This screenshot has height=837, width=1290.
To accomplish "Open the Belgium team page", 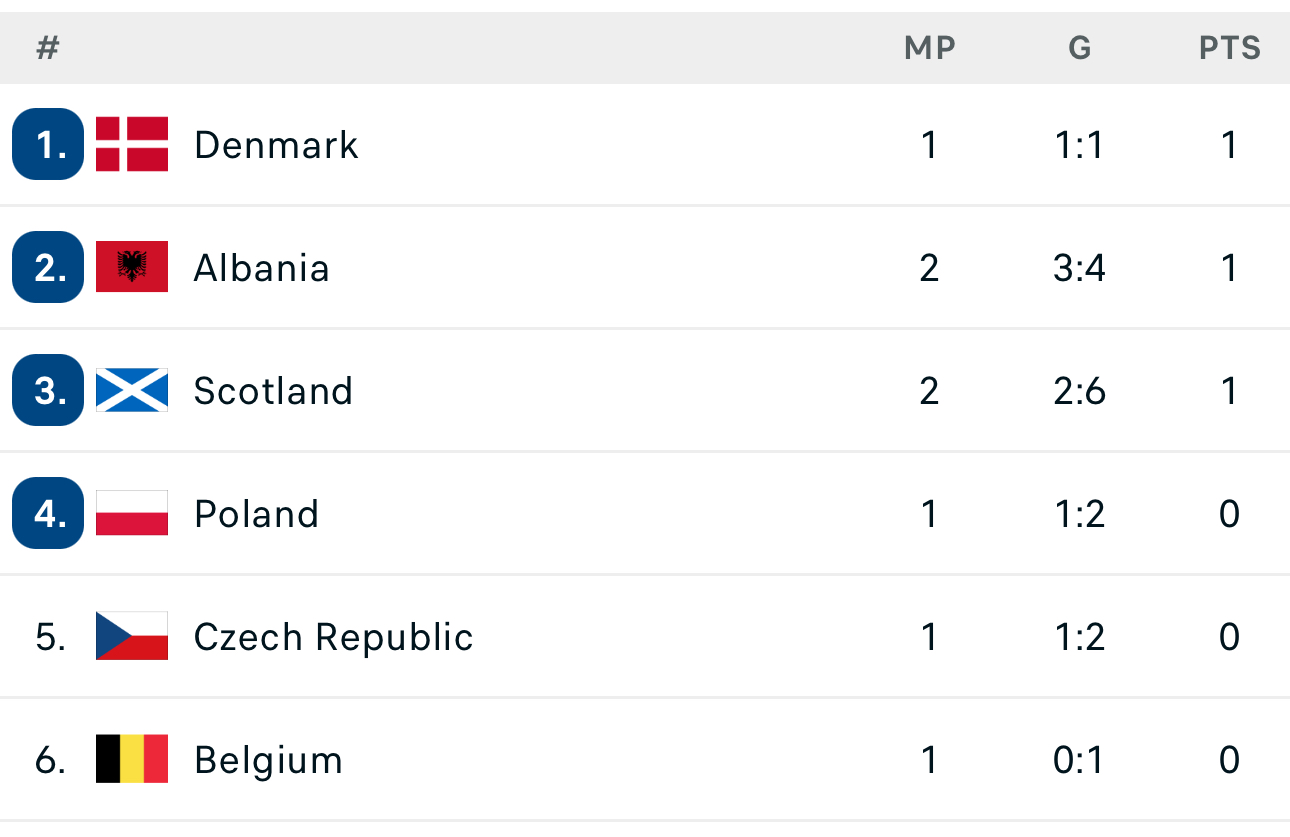I will (x=268, y=760).
